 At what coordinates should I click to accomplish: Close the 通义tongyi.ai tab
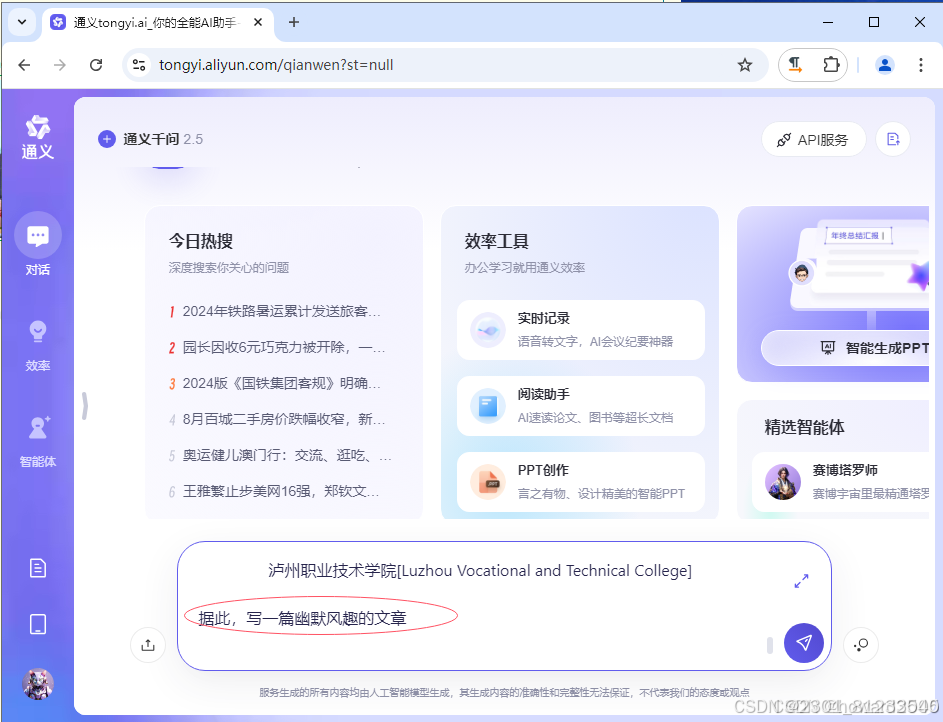pos(257,22)
